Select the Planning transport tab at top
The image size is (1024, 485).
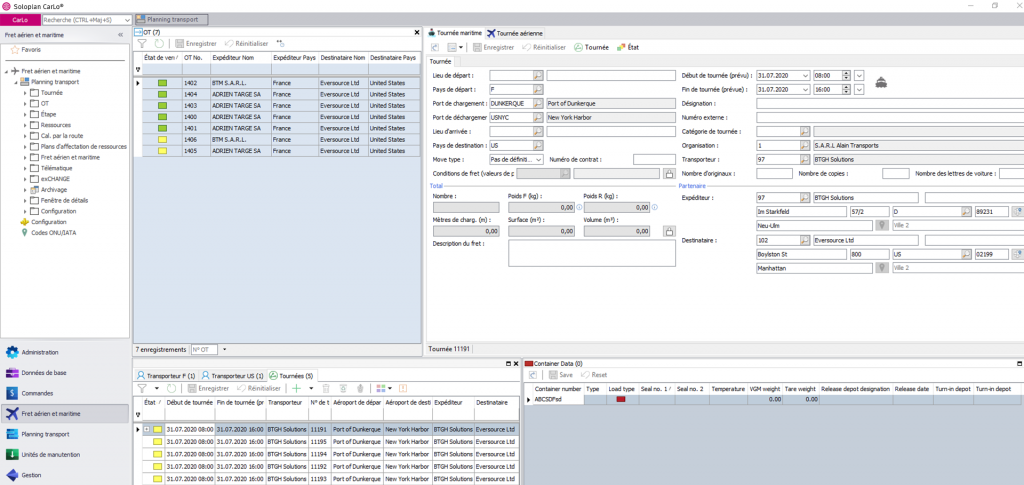[x=172, y=20]
